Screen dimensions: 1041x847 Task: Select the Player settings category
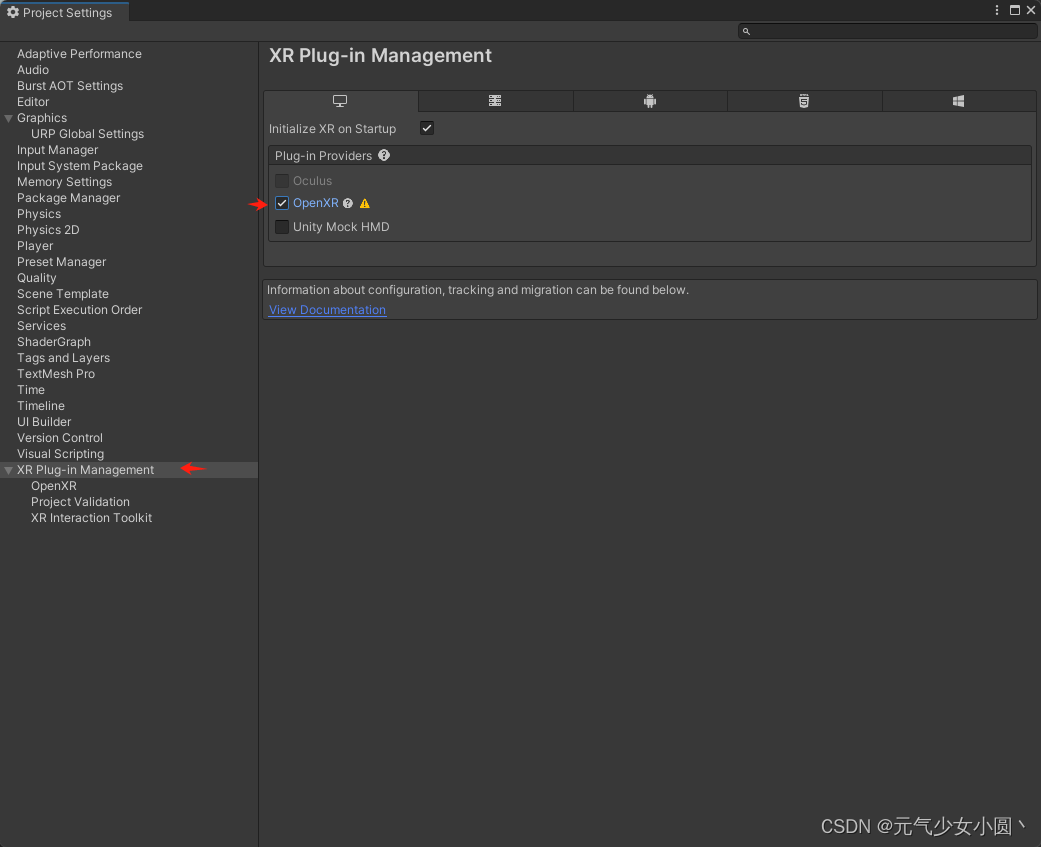[x=35, y=246]
